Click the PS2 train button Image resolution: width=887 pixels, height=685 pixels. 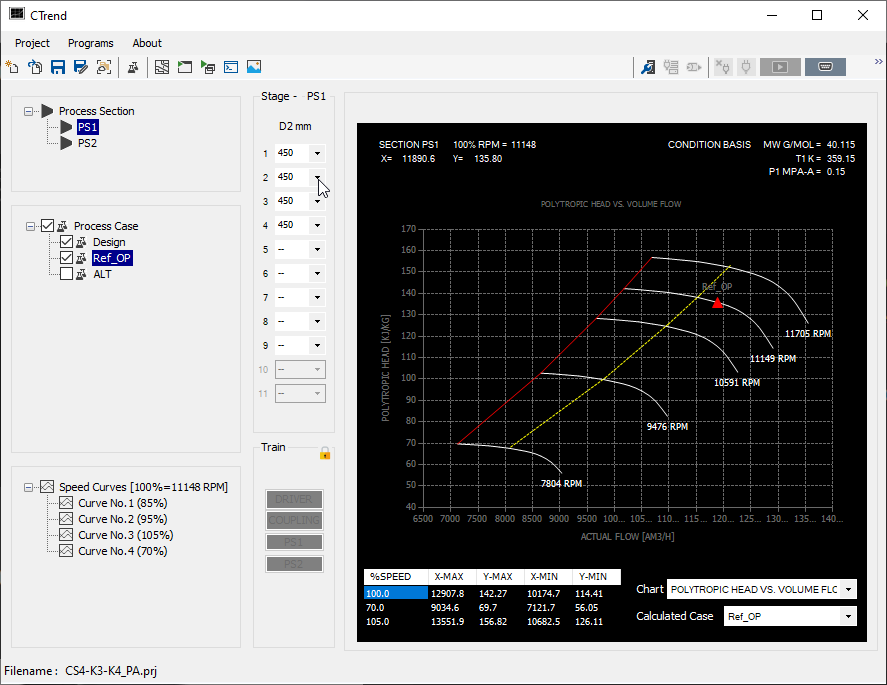click(x=294, y=564)
